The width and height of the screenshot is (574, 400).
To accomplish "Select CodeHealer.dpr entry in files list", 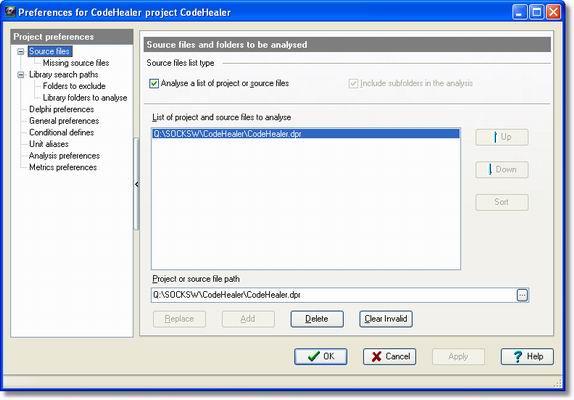I will (x=306, y=134).
